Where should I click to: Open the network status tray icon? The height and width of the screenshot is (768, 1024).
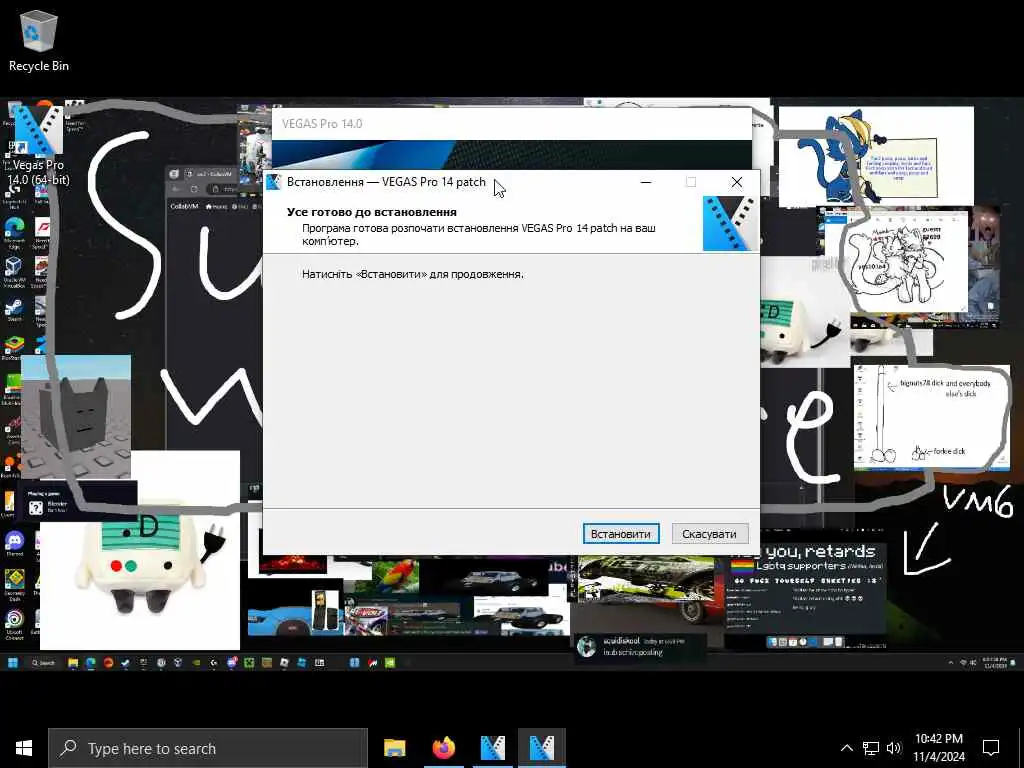(871, 748)
